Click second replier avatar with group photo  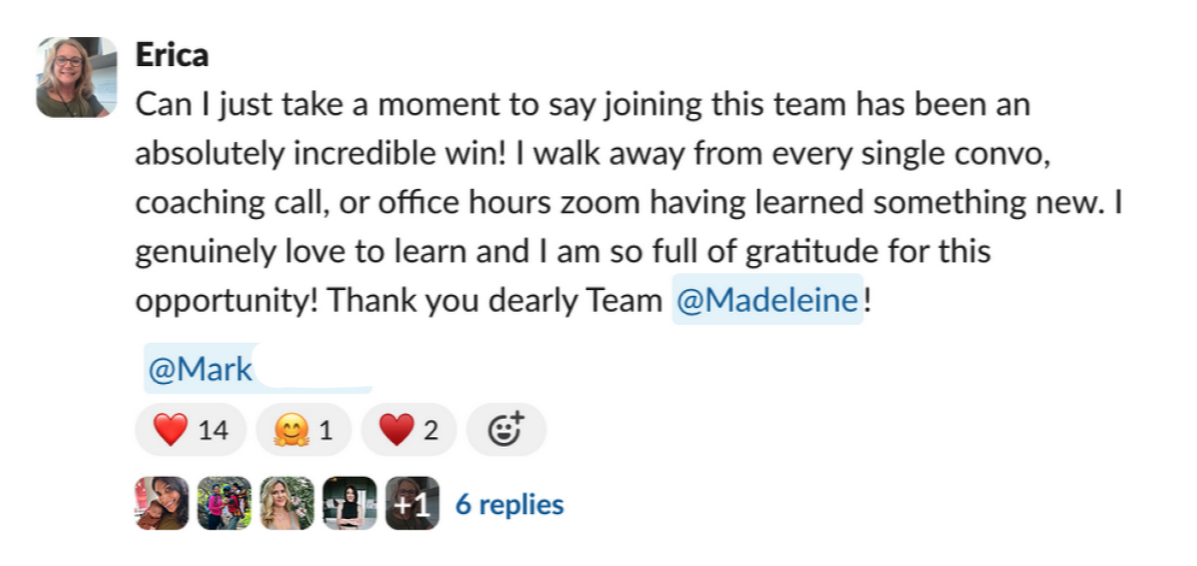click(224, 503)
